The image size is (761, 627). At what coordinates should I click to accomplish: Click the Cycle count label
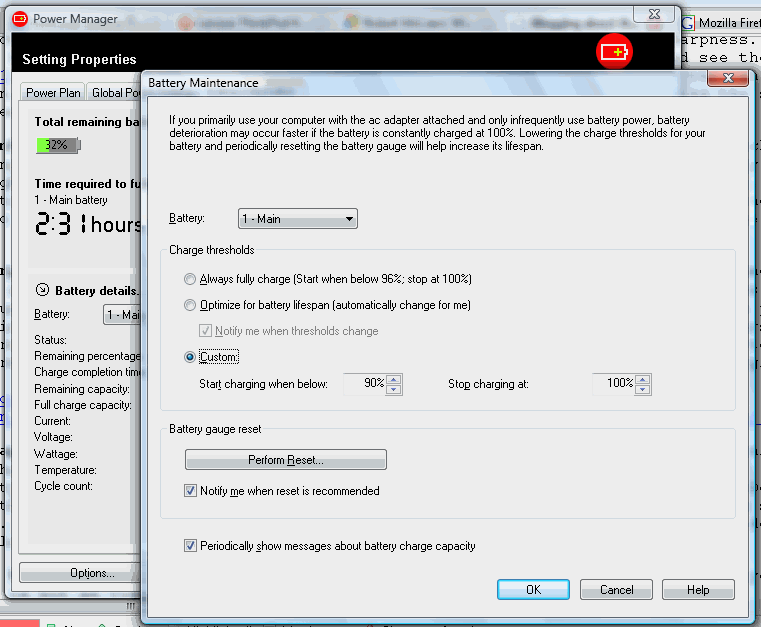[x=63, y=486]
